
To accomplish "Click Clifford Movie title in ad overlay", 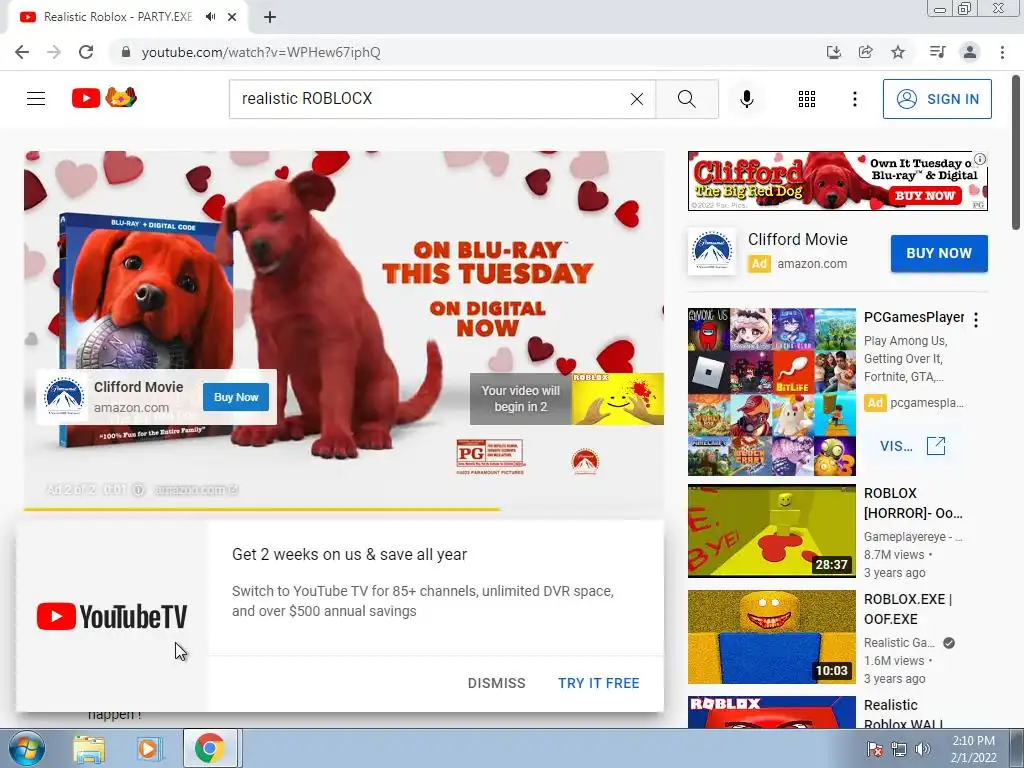I will point(138,387).
